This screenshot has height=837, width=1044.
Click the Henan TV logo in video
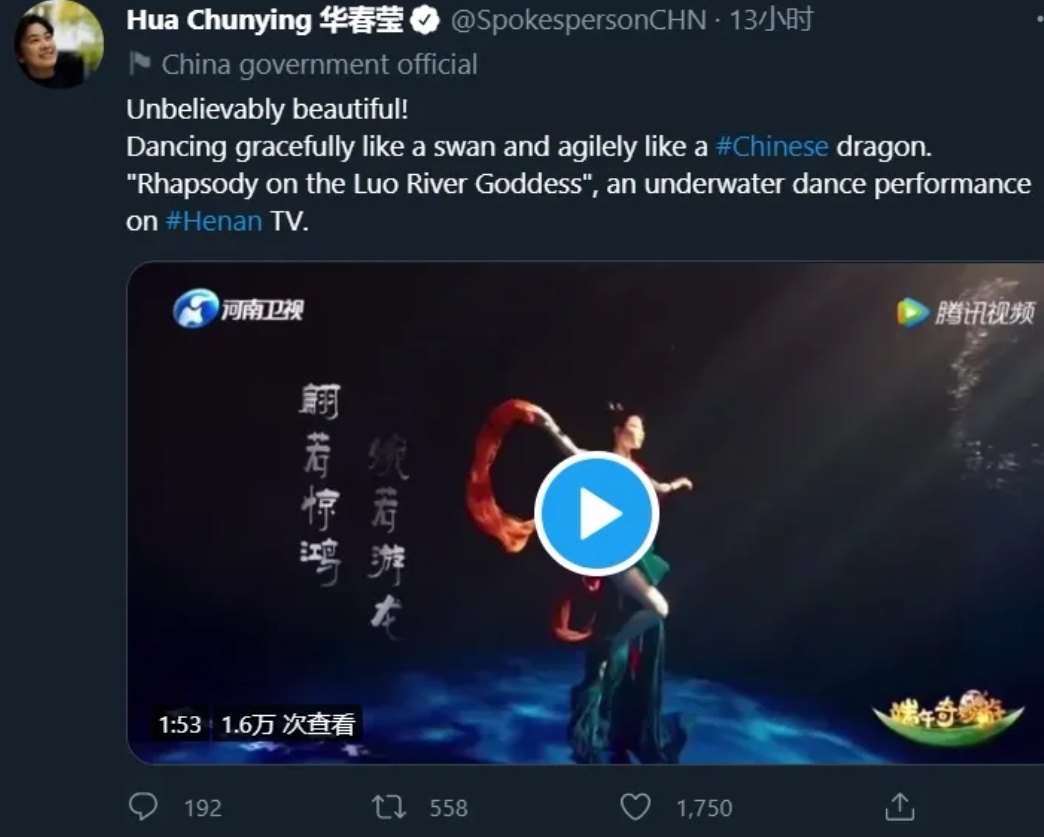coord(238,308)
